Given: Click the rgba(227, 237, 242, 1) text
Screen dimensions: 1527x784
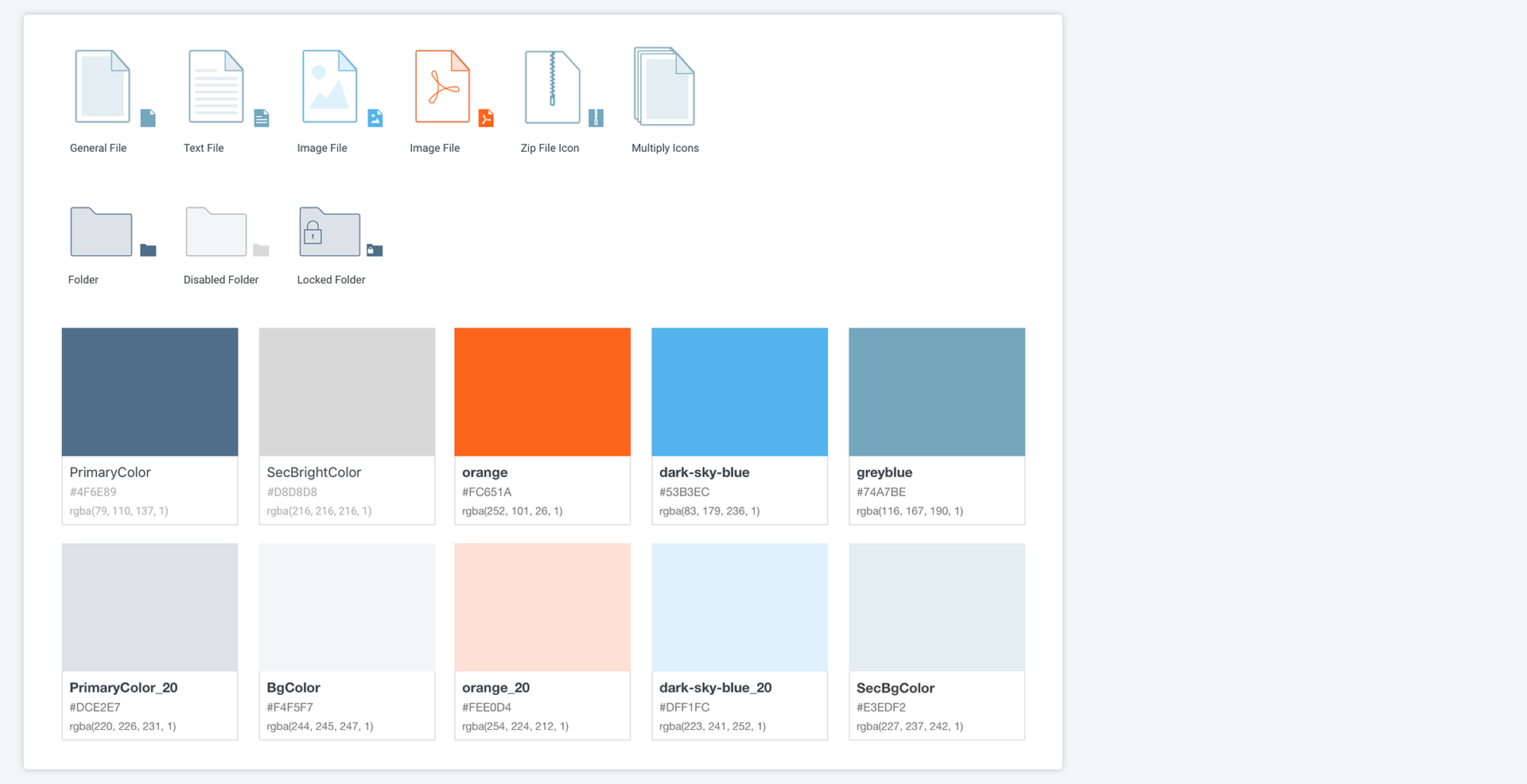Looking at the screenshot, I should 910,727.
